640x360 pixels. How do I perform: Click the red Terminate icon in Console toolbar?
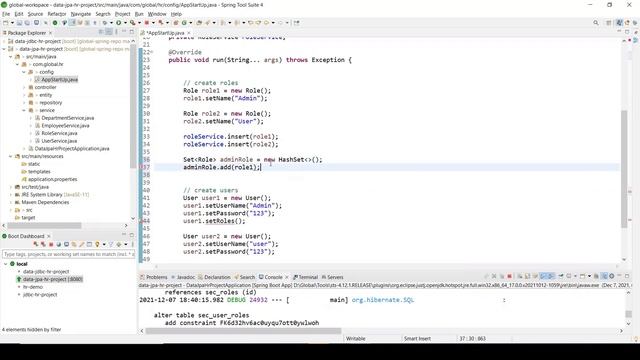pos(509,276)
